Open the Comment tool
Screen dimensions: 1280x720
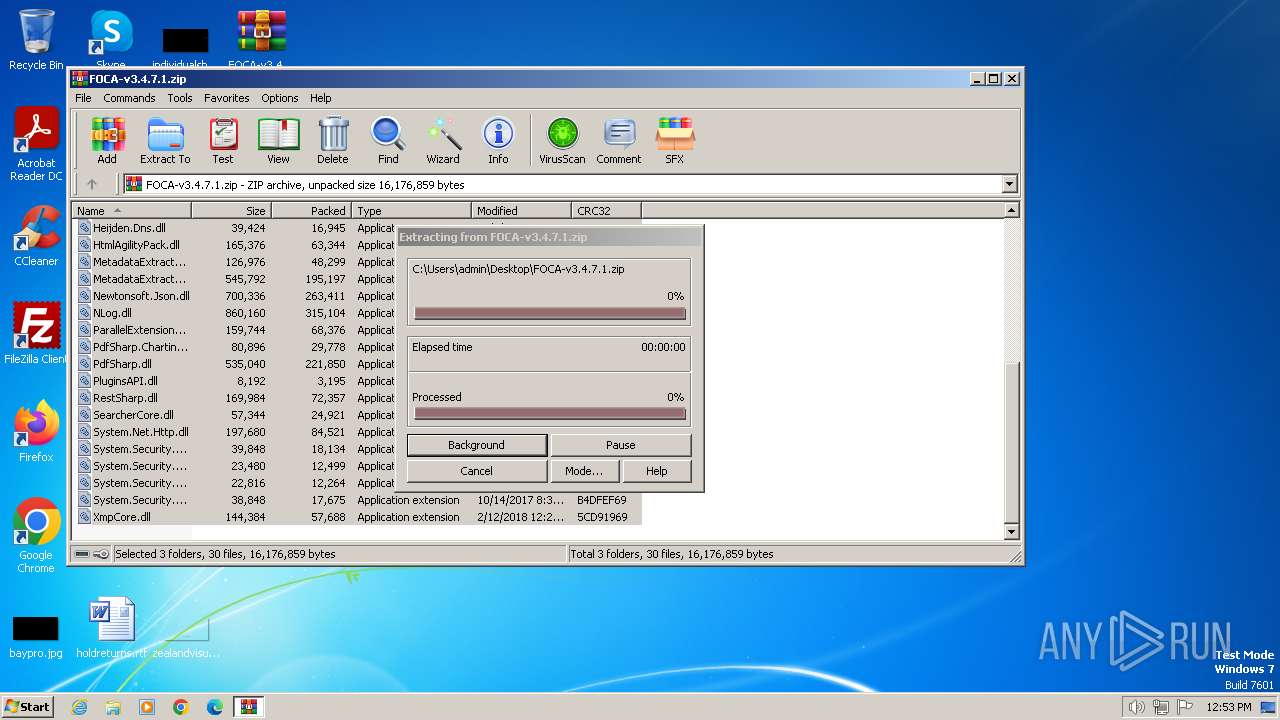point(619,141)
